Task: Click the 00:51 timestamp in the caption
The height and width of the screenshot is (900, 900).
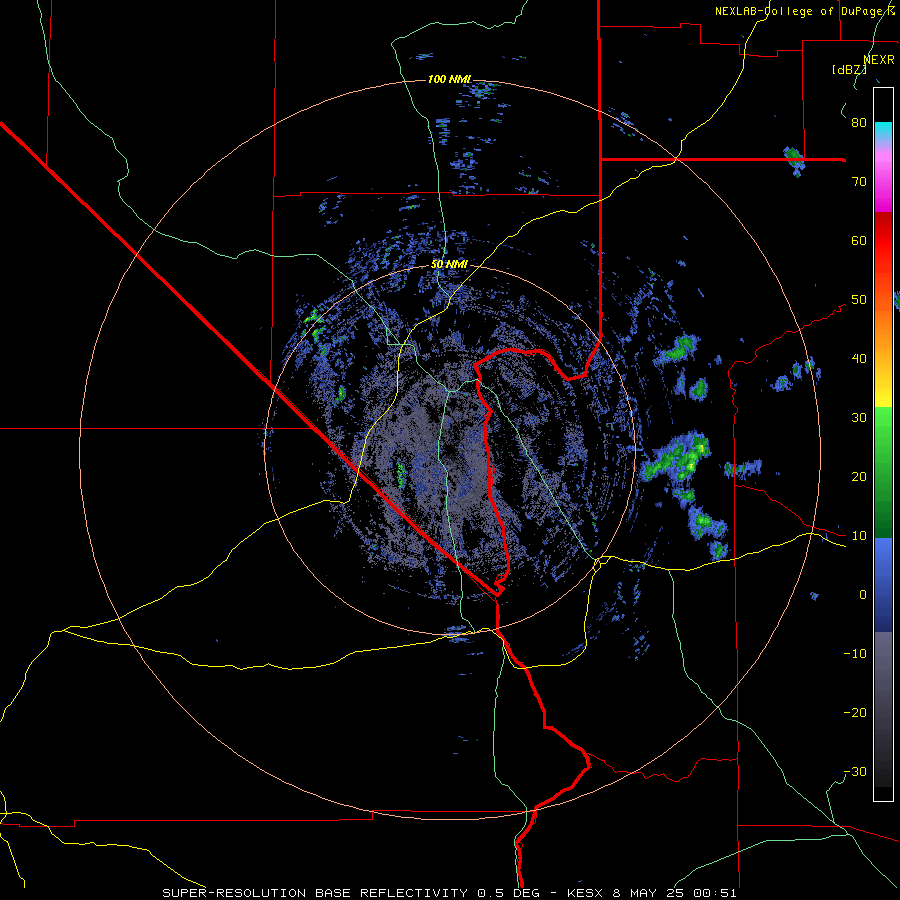Action: pyautogui.click(x=715, y=893)
